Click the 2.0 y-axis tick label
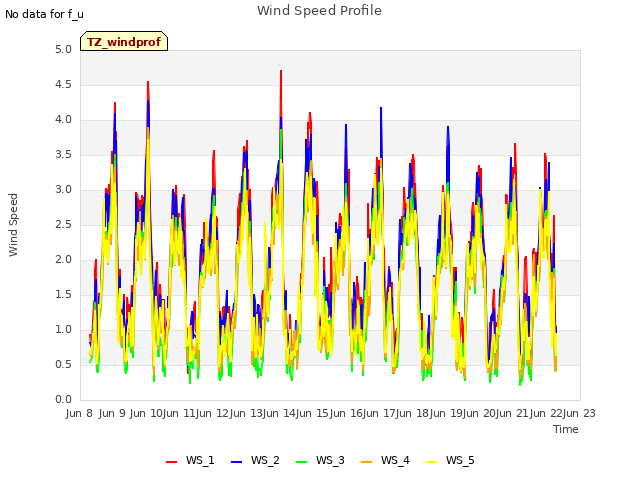This screenshot has height=480, width=640. [x=63, y=260]
